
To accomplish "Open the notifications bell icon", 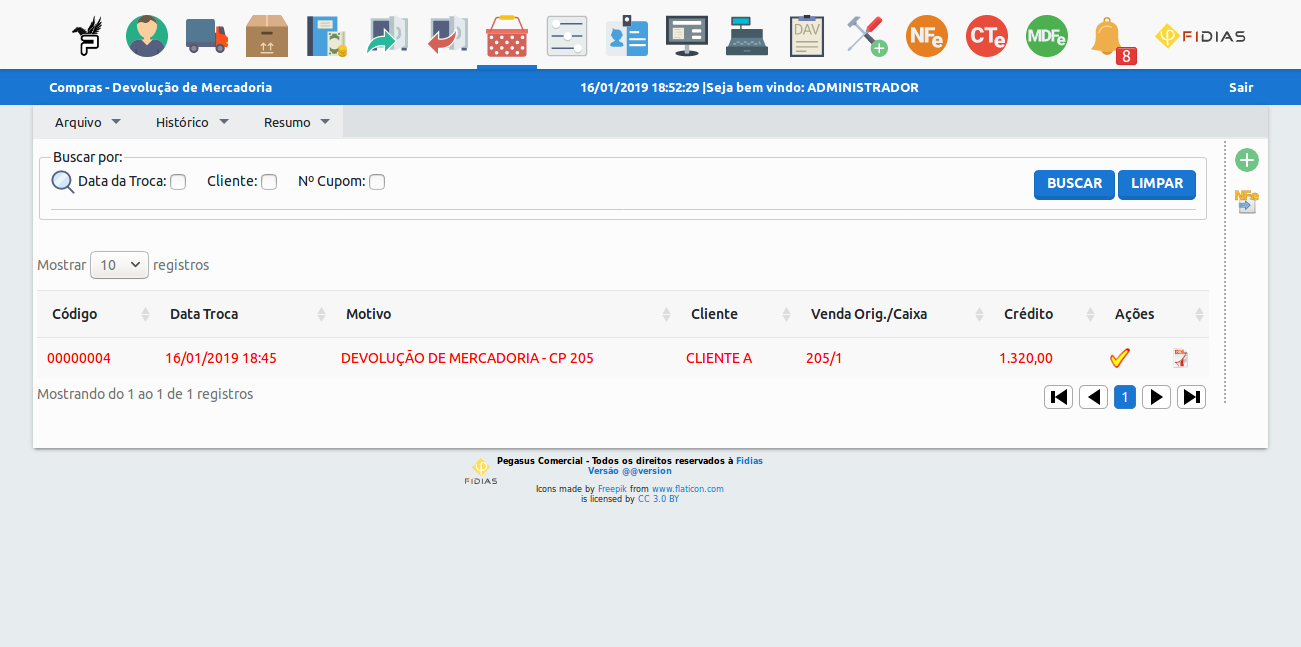I will pyautogui.click(x=1108, y=37).
